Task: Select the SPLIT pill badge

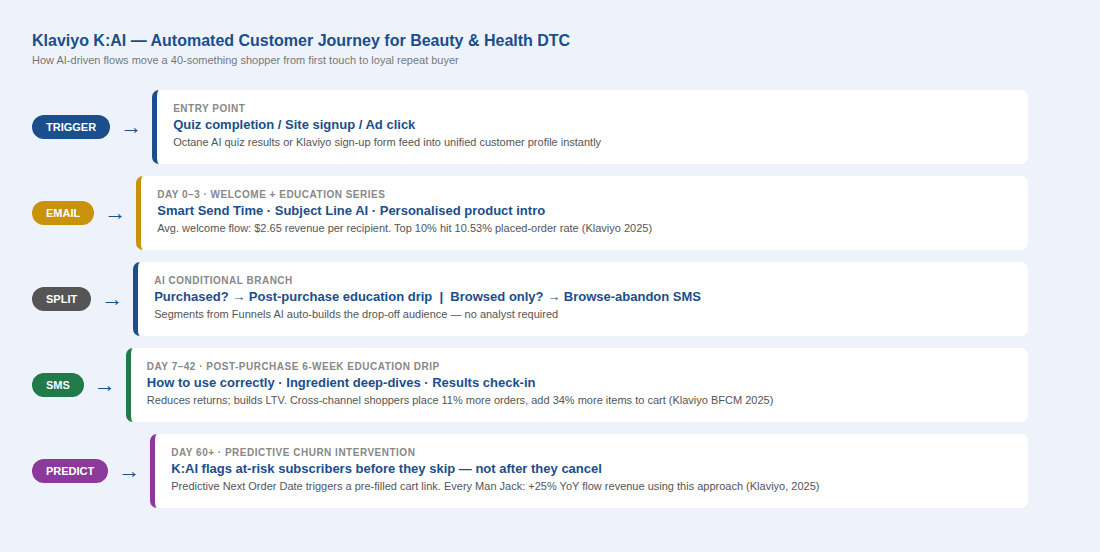Action: [62, 299]
